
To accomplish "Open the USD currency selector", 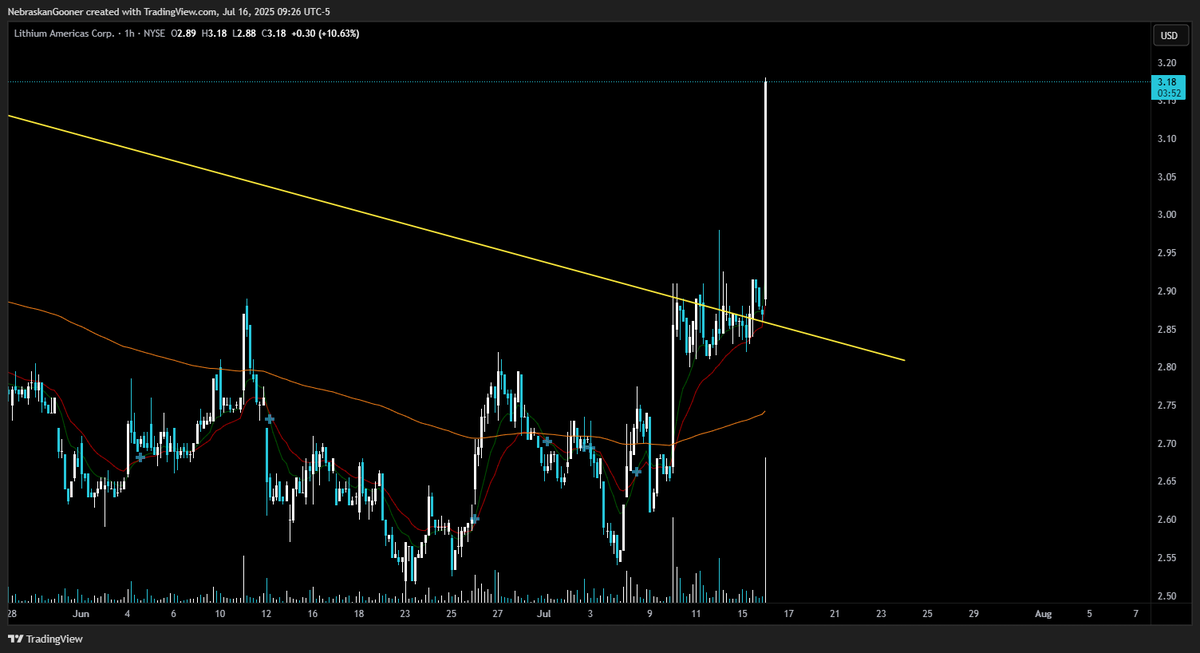I will (x=1168, y=35).
